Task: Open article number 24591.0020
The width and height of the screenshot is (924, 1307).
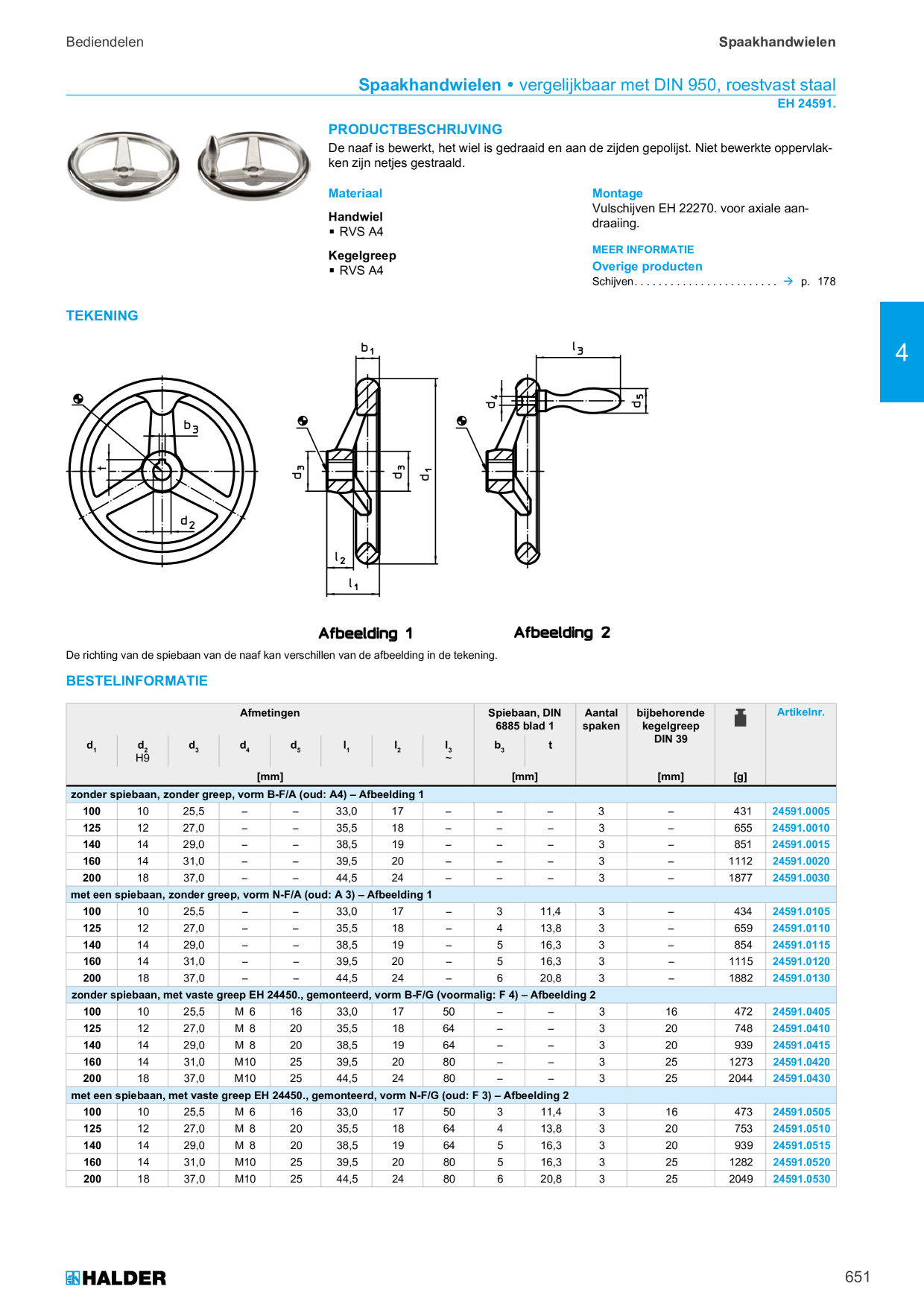Action: [x=800, y=861]
